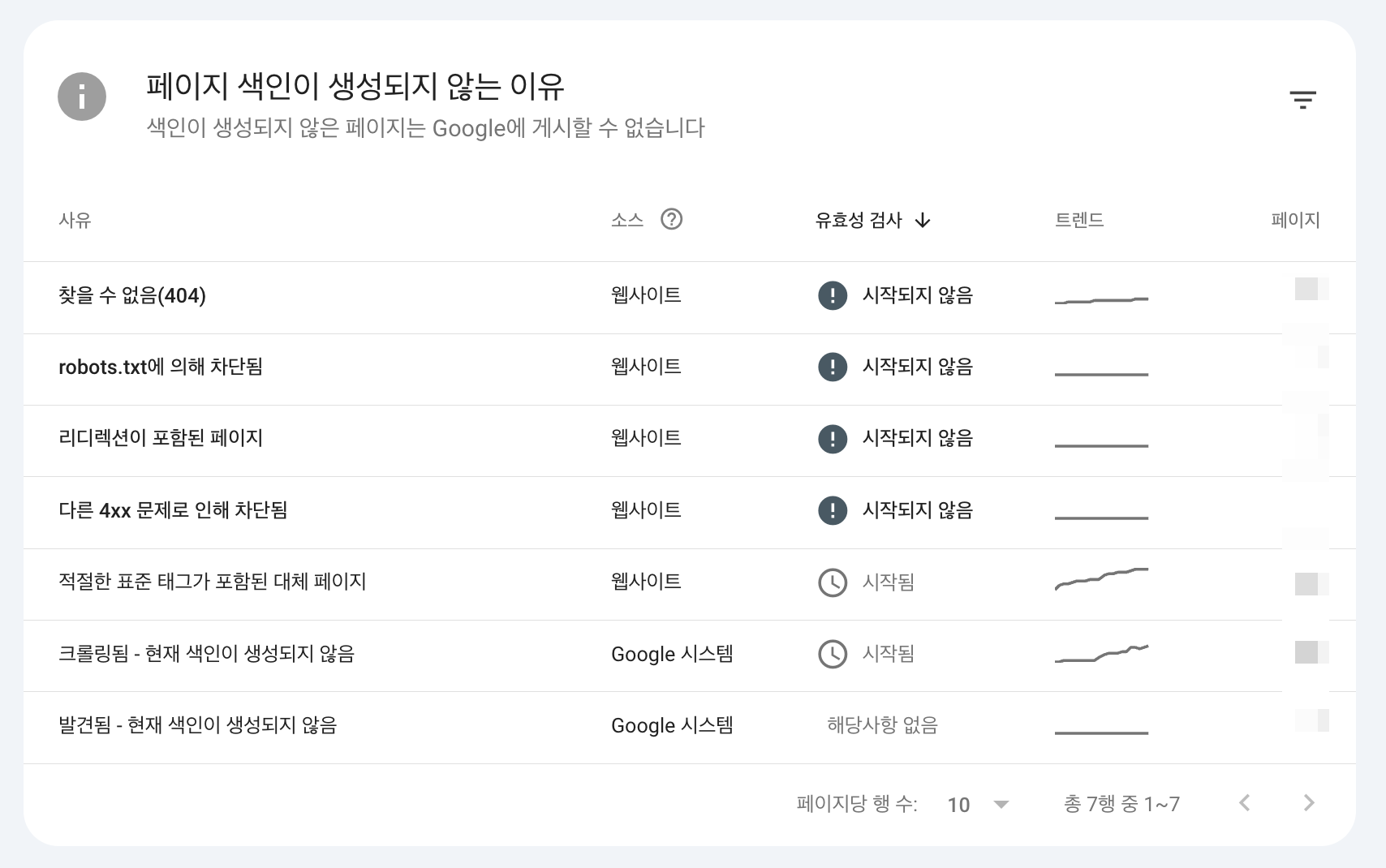Click the clock icon beside 적절한 표준 태그 row
The image size is (1386, 868).
832,582
